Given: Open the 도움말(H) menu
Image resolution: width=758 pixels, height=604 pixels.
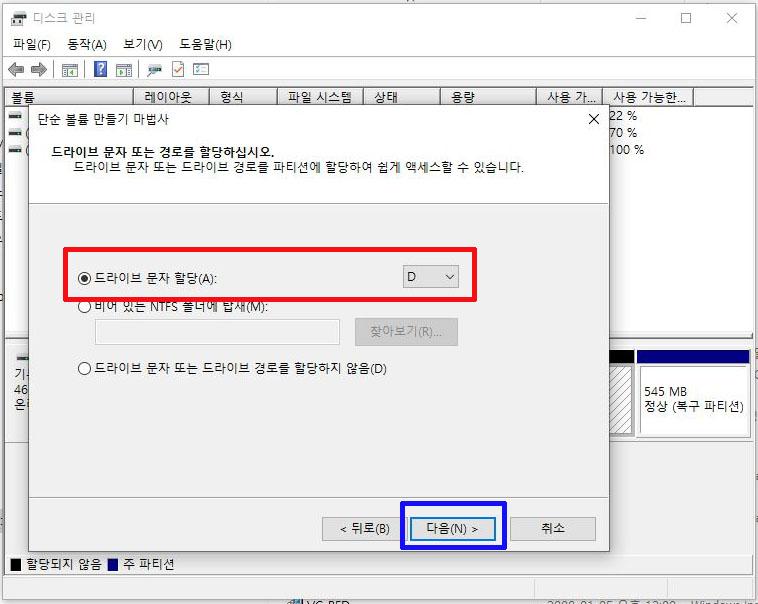Looking at the screenshot, I should [205, 44].
